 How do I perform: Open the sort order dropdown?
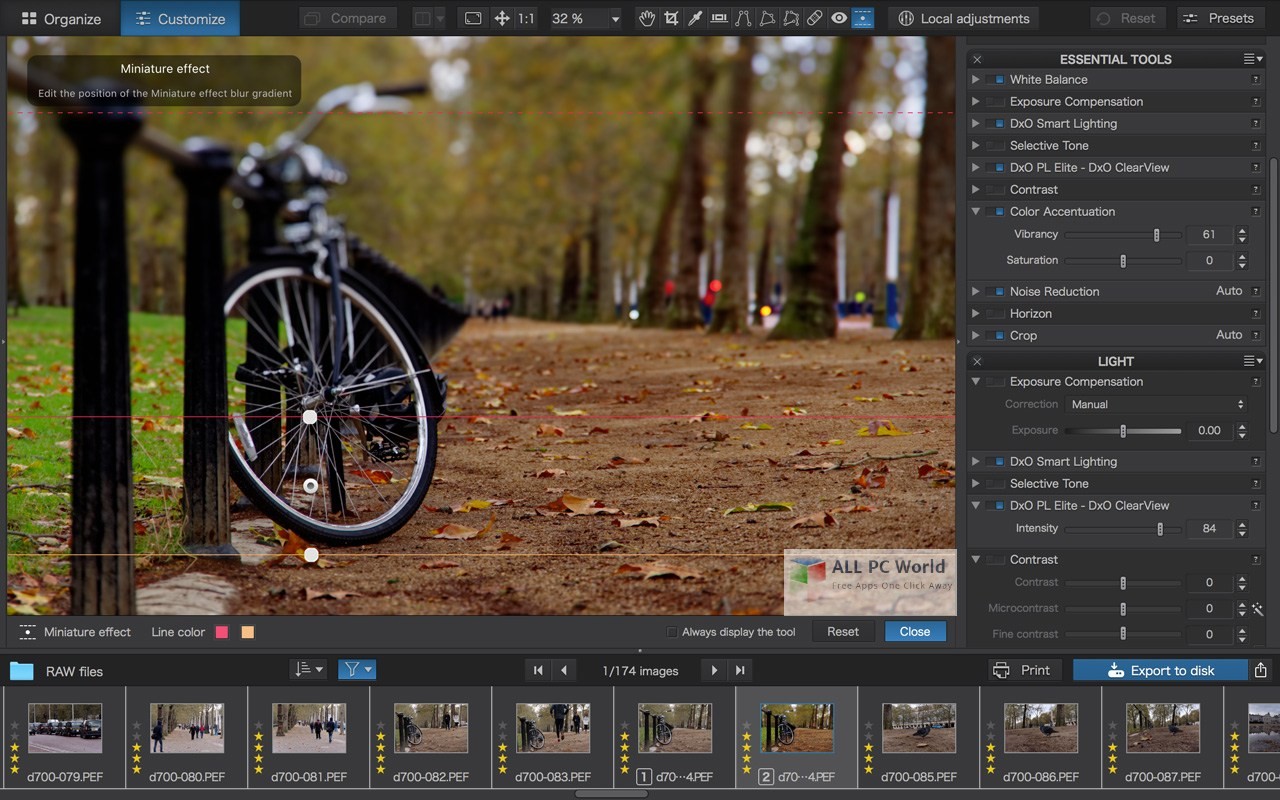click(x=308, y=670)
